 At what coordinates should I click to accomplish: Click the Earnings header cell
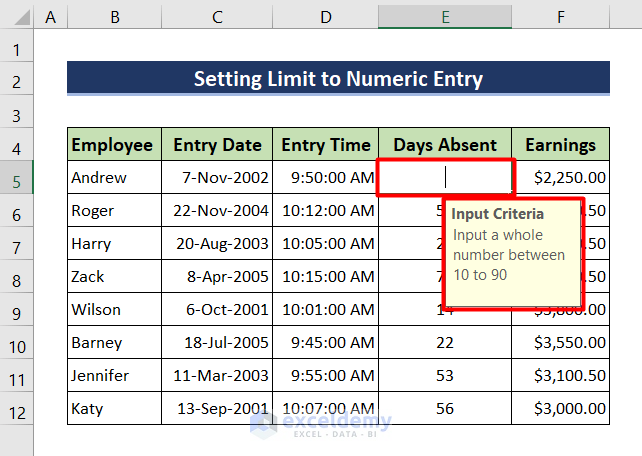click(x=560, y=145)
